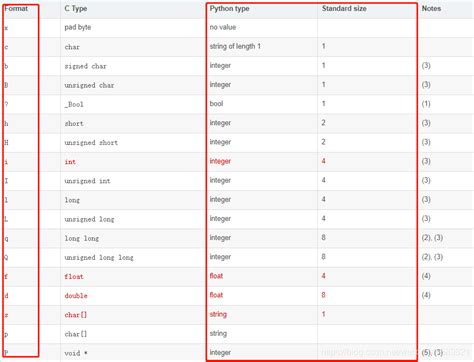Click the Standard size column header
The width and height of the screenshot is (474, 362).
tap(344, 9)
